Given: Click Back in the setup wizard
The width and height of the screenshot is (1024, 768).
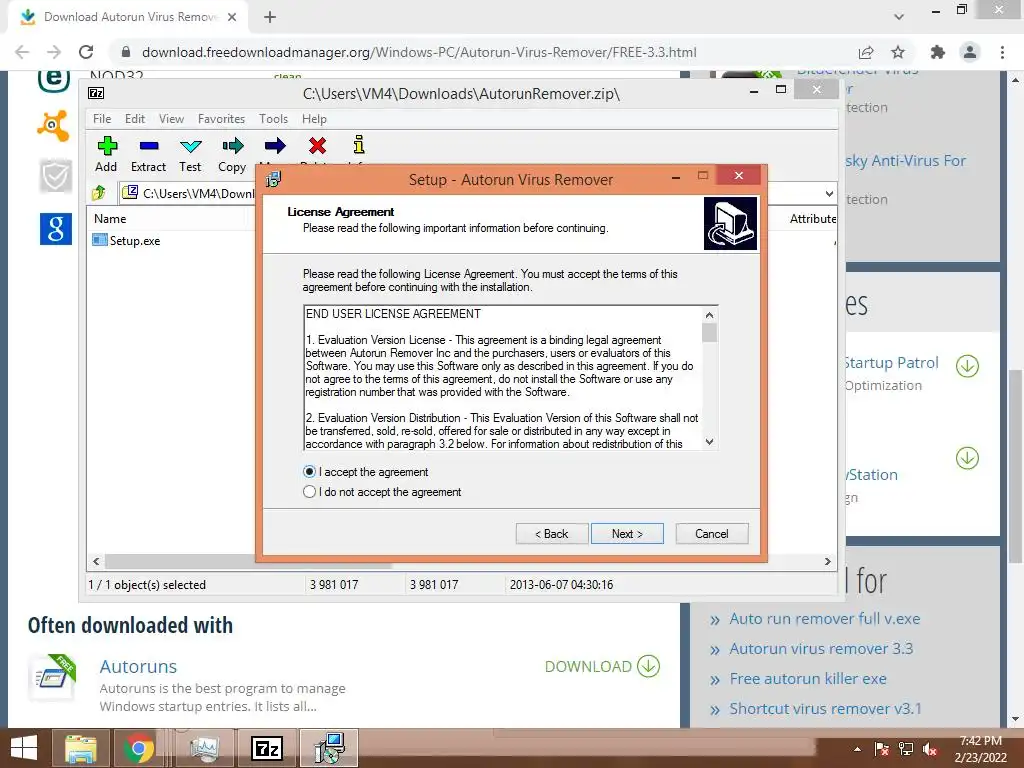Looking at the screenshot, I should (552, 534).
